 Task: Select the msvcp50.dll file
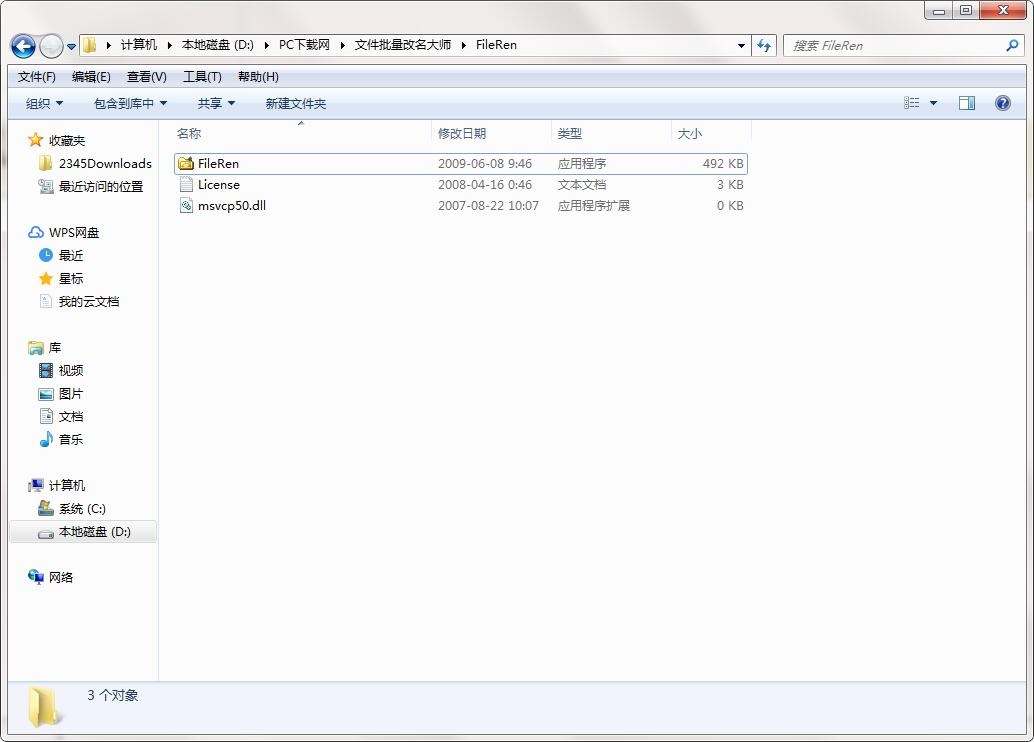[231, 205]
